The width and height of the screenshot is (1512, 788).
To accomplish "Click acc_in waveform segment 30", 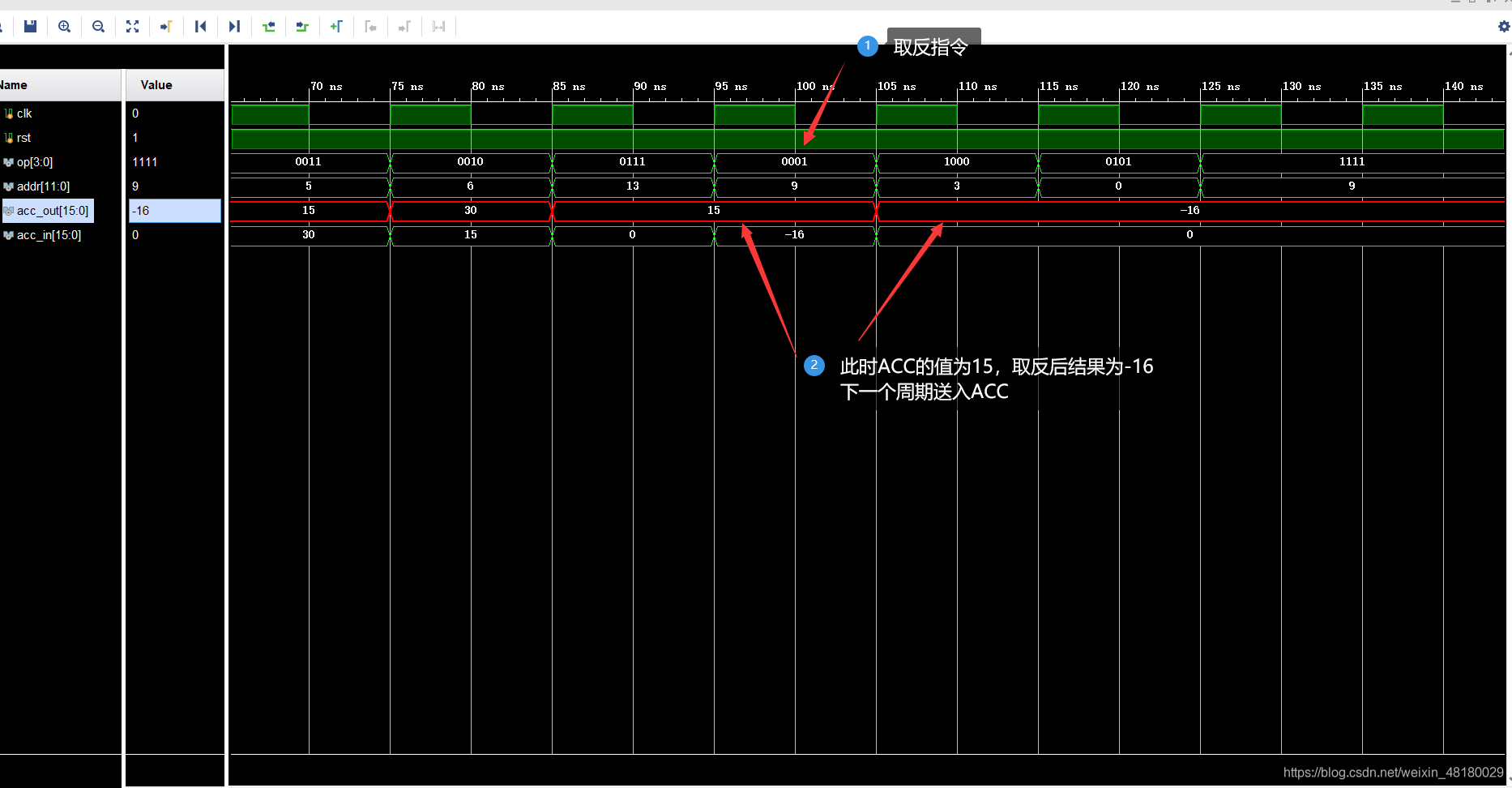I will pos(309,235).
